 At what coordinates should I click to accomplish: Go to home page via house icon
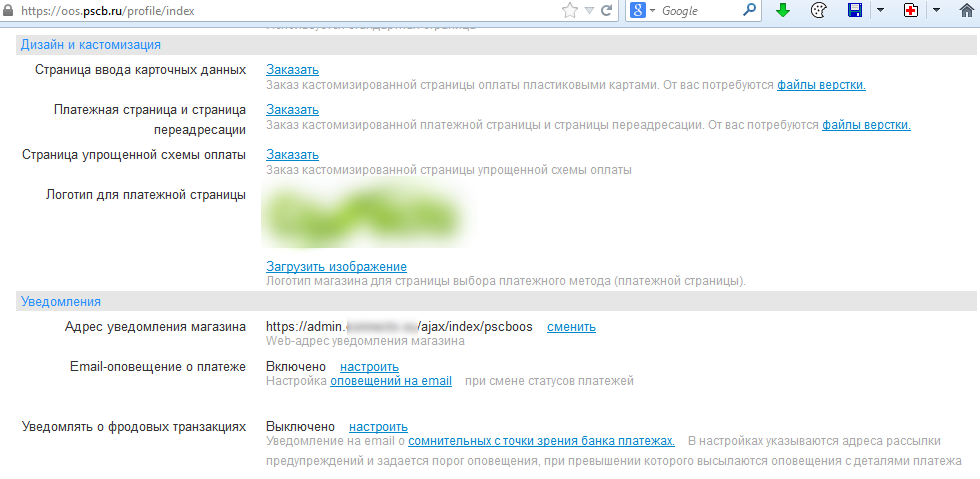966,10
